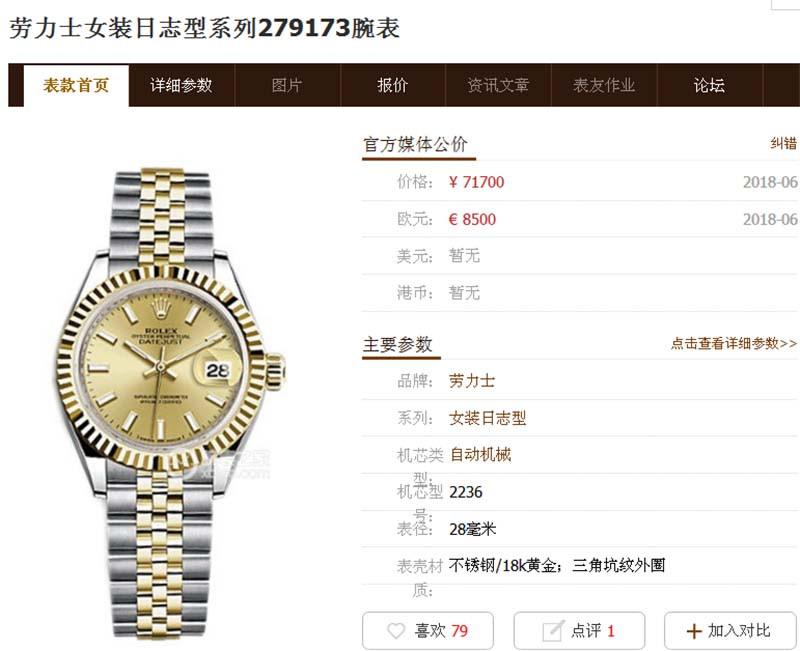Screen dimensions: 800x651
Task: Open the 女装日志型 series link
Action: [487, 418]
